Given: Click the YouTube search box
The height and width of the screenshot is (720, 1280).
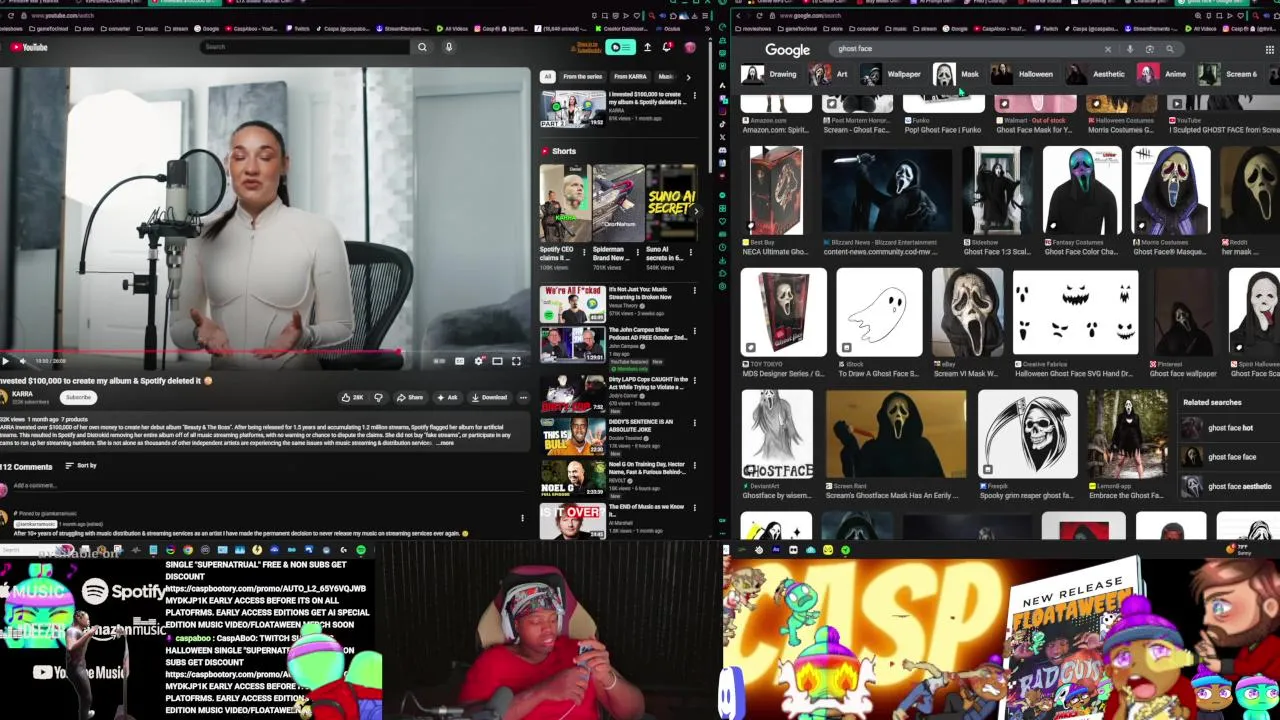Looking at the screenshot, I should coord(305,47).
